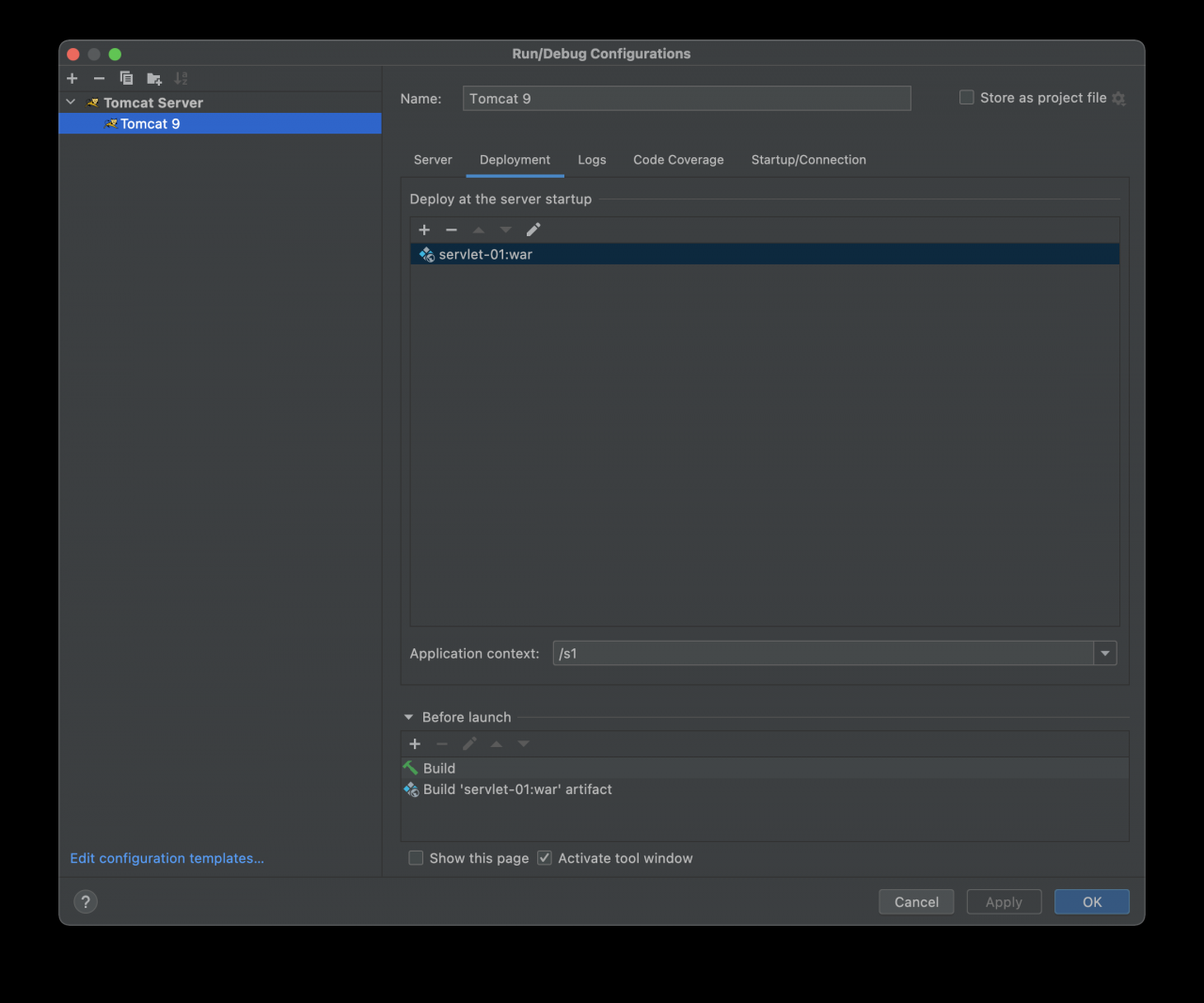
Task: Add a Before launch task
Action: coord(415,743)
